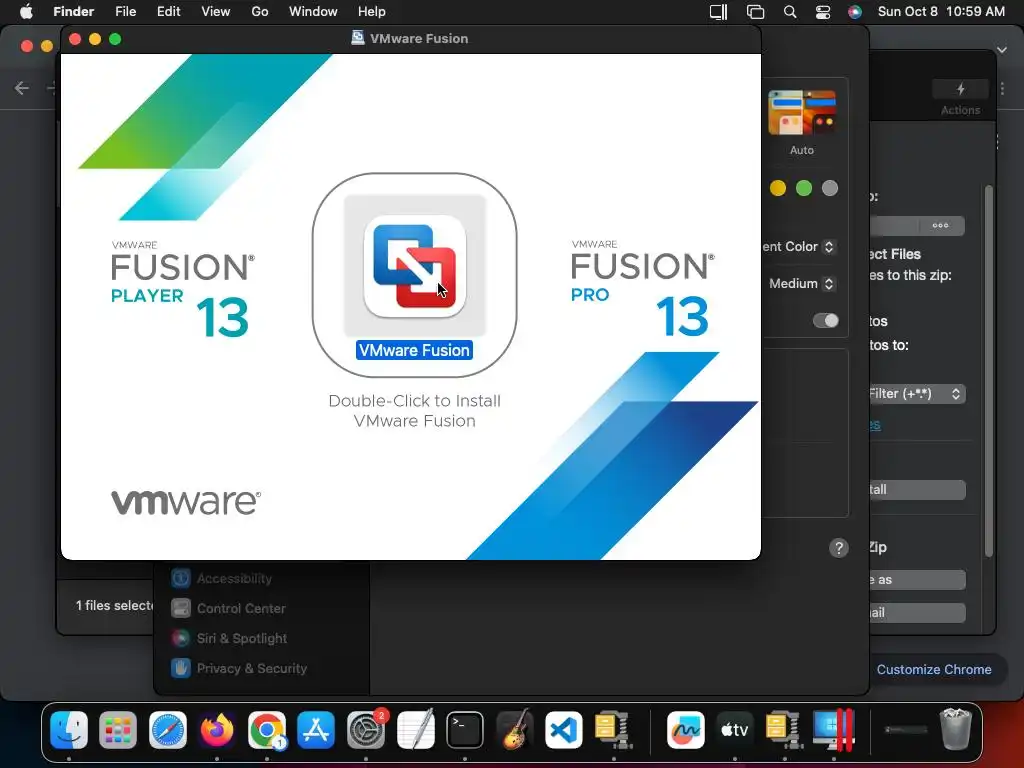Open the three-dot menu beside Actions
The height and width of the screenshot is (768, 1024).
[x=1002, y=89]
